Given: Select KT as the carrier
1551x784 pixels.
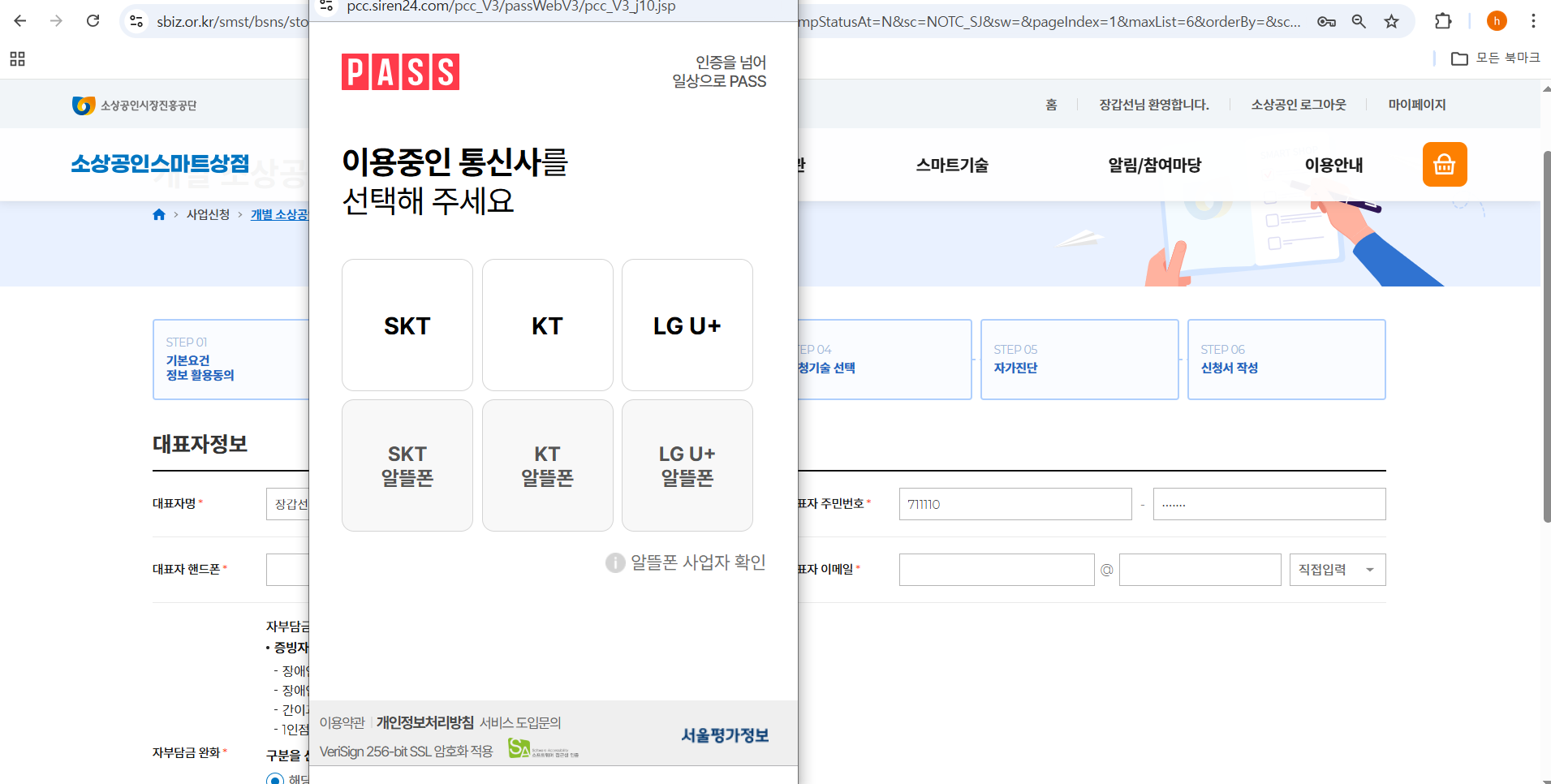Looking at the screenshot, I should click(547, 325).
